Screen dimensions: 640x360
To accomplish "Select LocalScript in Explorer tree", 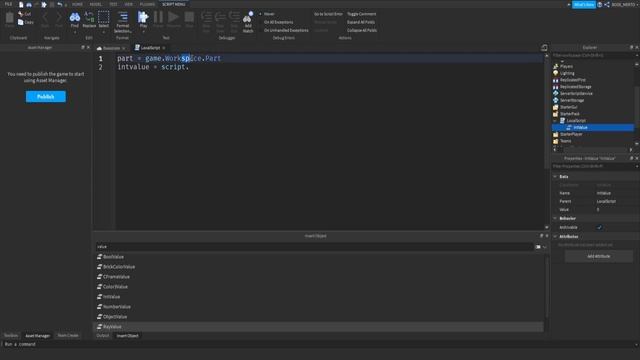I will (576, 120).
